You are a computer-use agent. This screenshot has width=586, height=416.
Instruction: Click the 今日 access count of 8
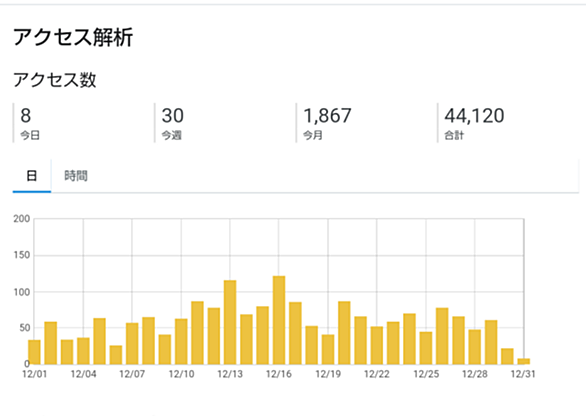coord(25,115)
